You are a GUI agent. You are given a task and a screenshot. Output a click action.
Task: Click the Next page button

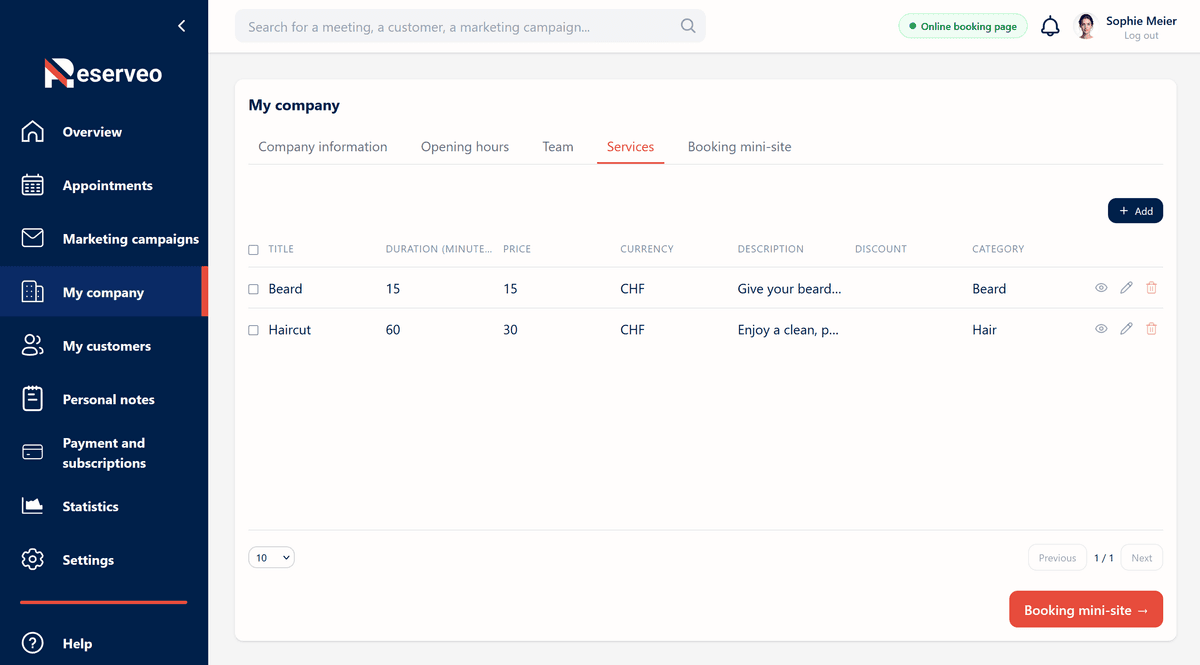(1141, 558)
